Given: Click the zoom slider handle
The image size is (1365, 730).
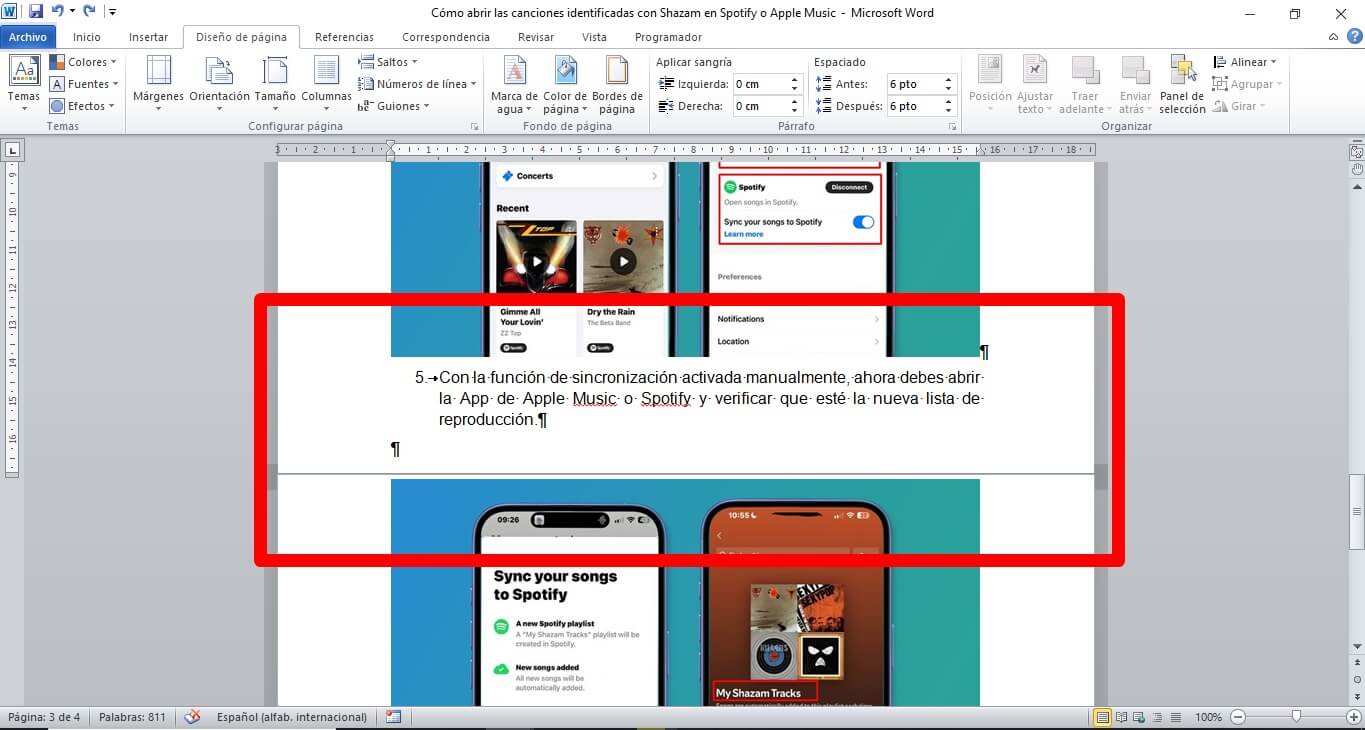Looking at the screenshot, I should click(1296, 717).
